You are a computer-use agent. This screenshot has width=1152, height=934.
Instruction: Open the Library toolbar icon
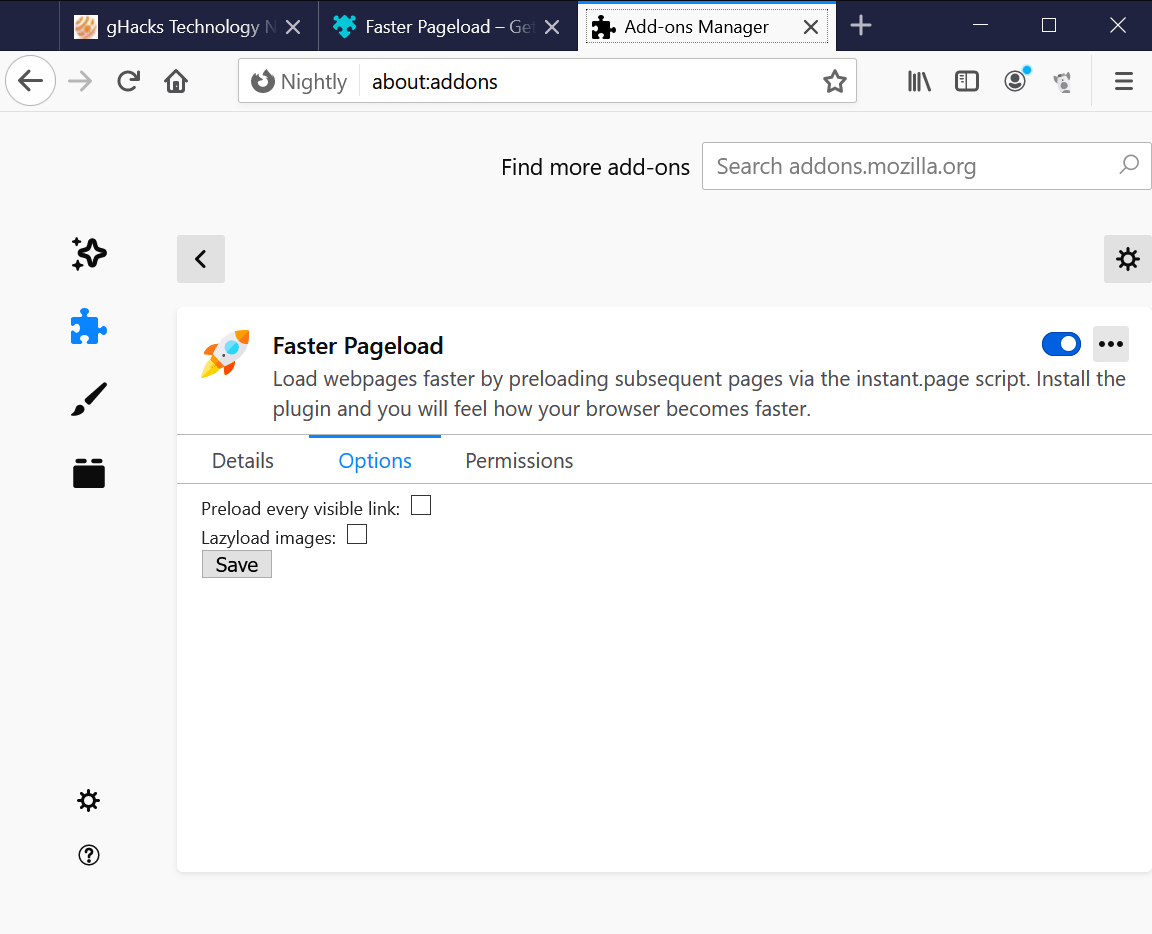(918, 81)
